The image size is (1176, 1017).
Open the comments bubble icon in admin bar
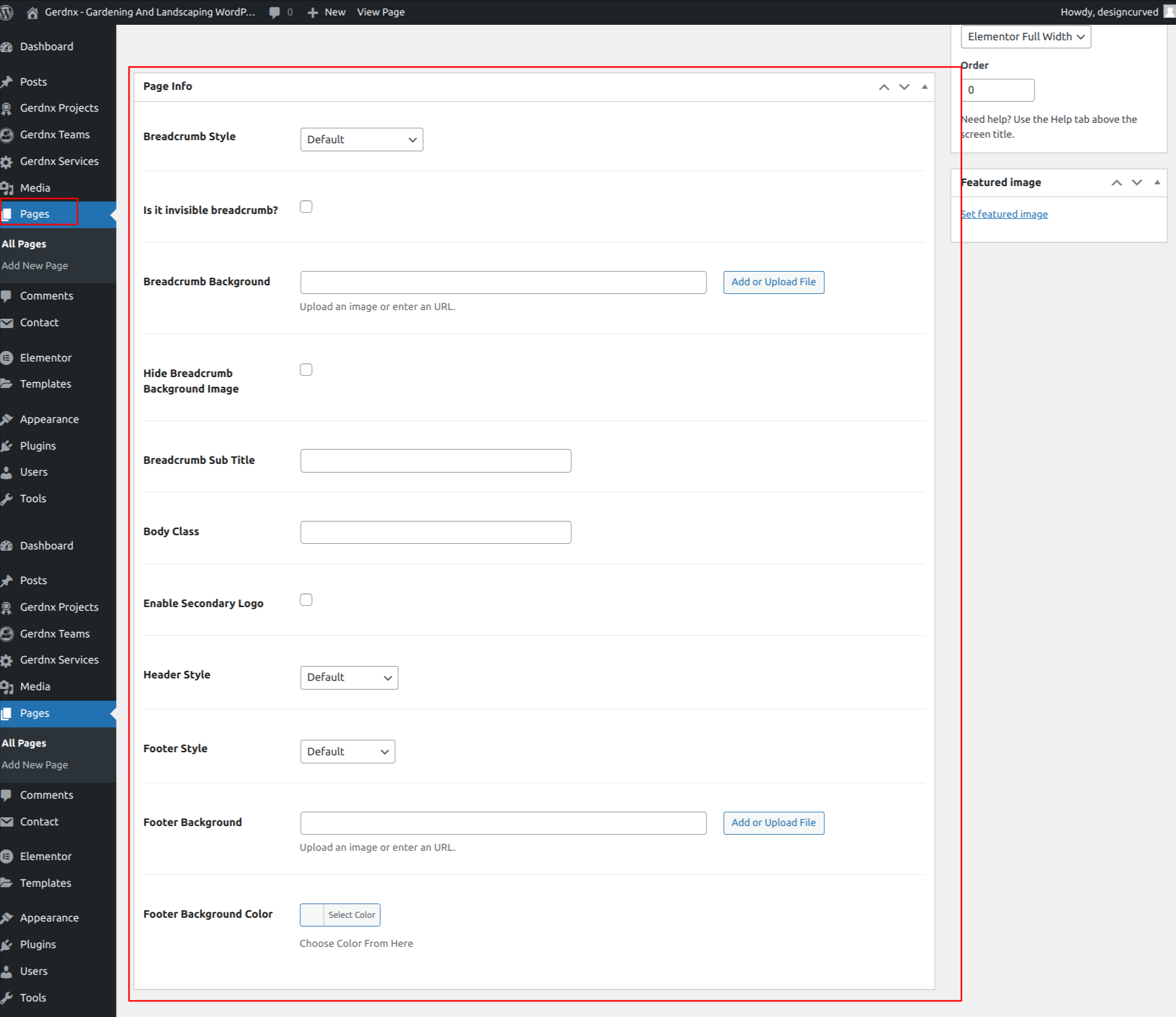(275, 12)
